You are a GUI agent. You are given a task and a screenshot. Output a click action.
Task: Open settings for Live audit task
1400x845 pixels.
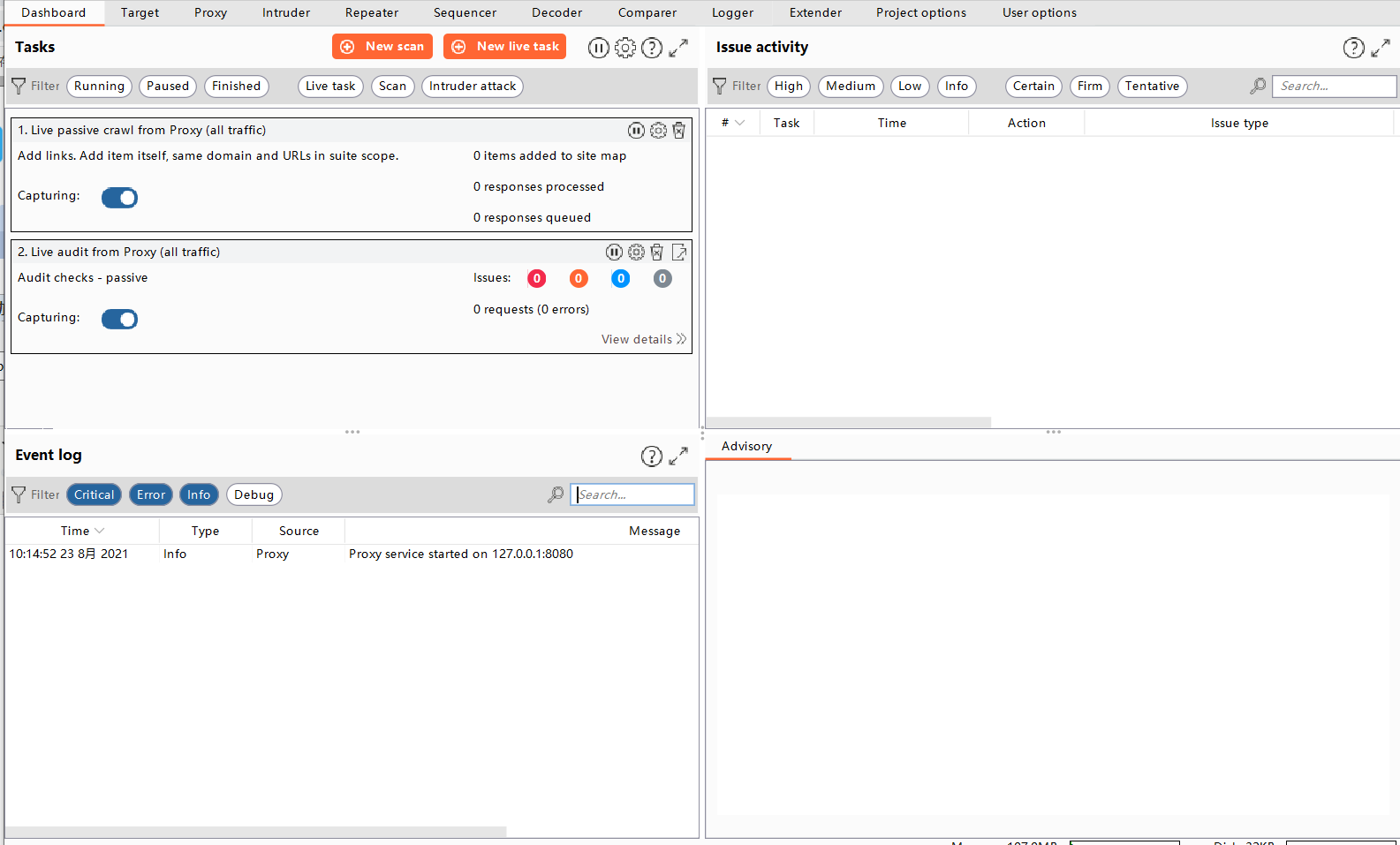click(x=636, y=253)
